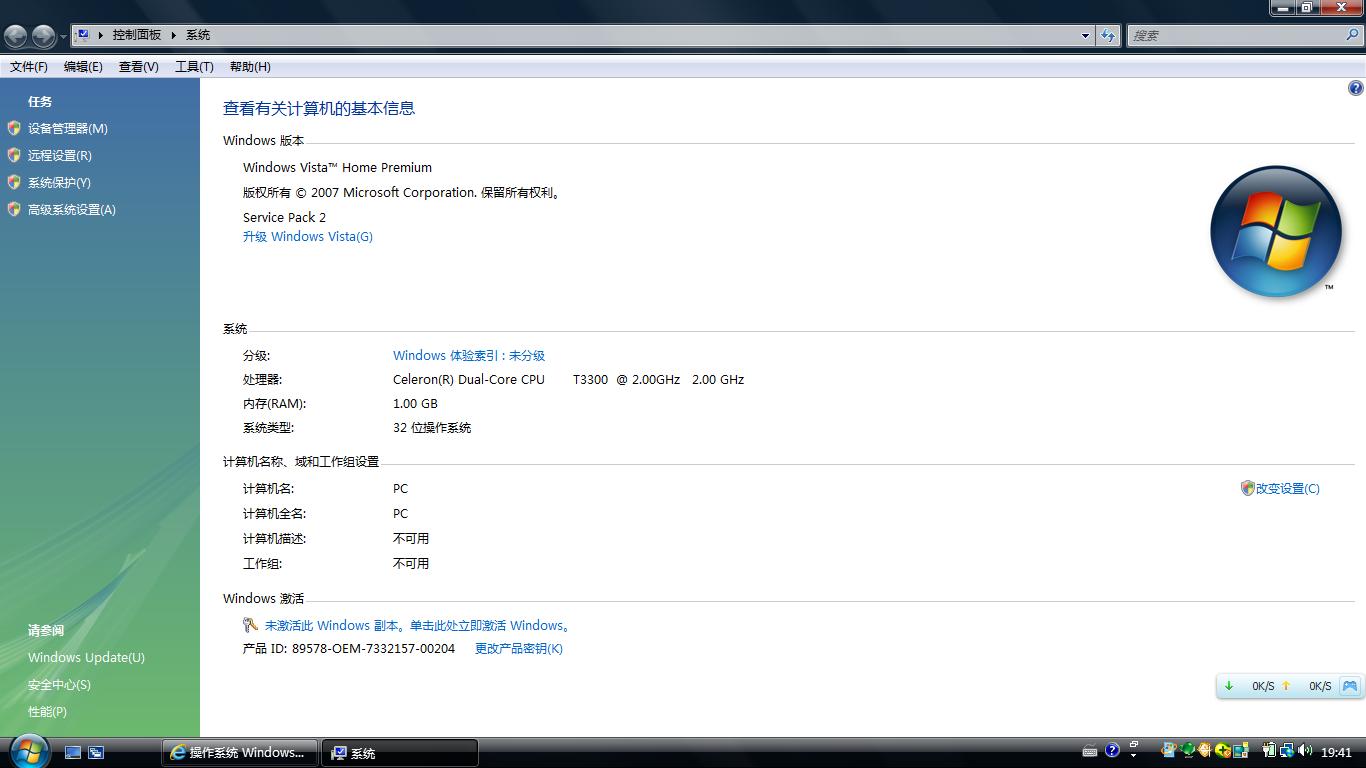Screen dimensions: 1366x768
Task: Click the shield icon next to 远程设置
Action: pos(14,155)
